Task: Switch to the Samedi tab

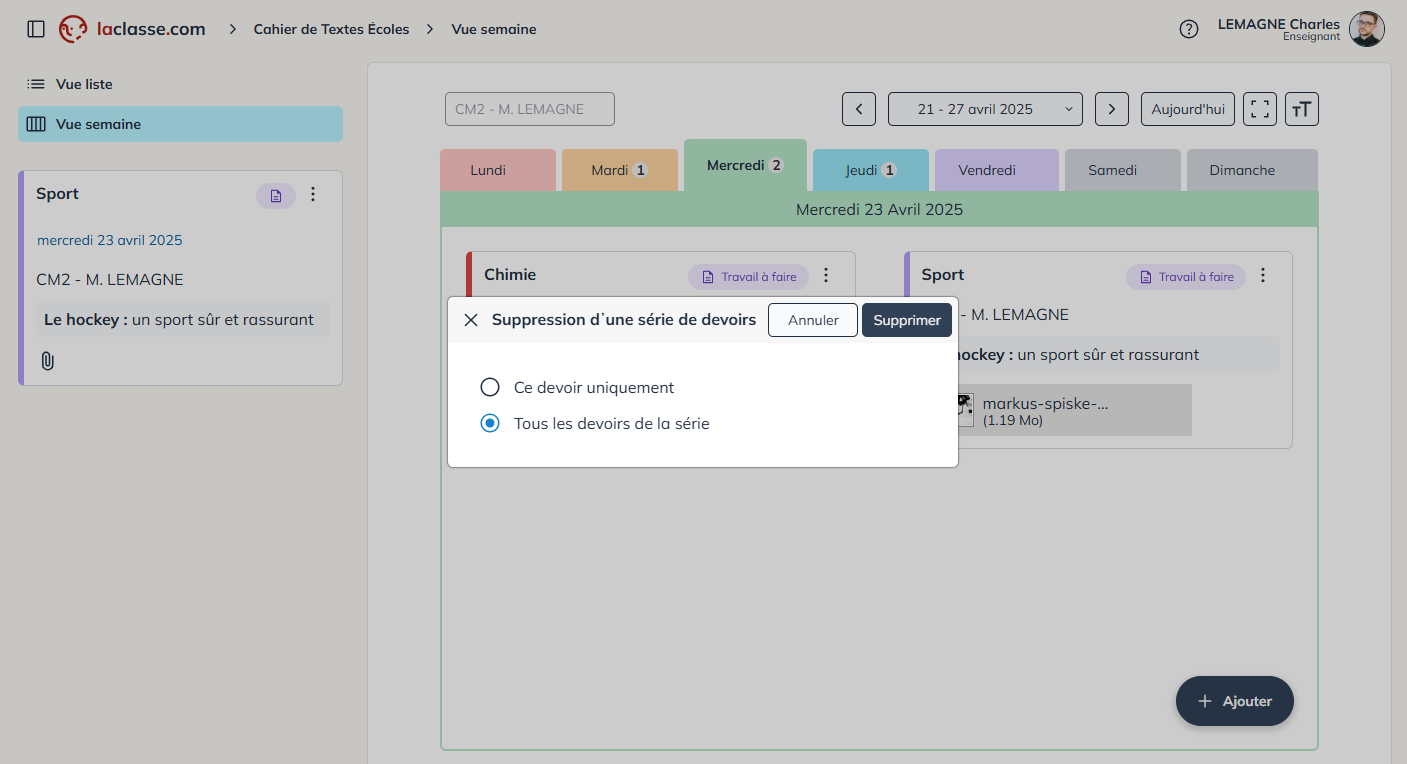Action: click(x=1123, y=170)
